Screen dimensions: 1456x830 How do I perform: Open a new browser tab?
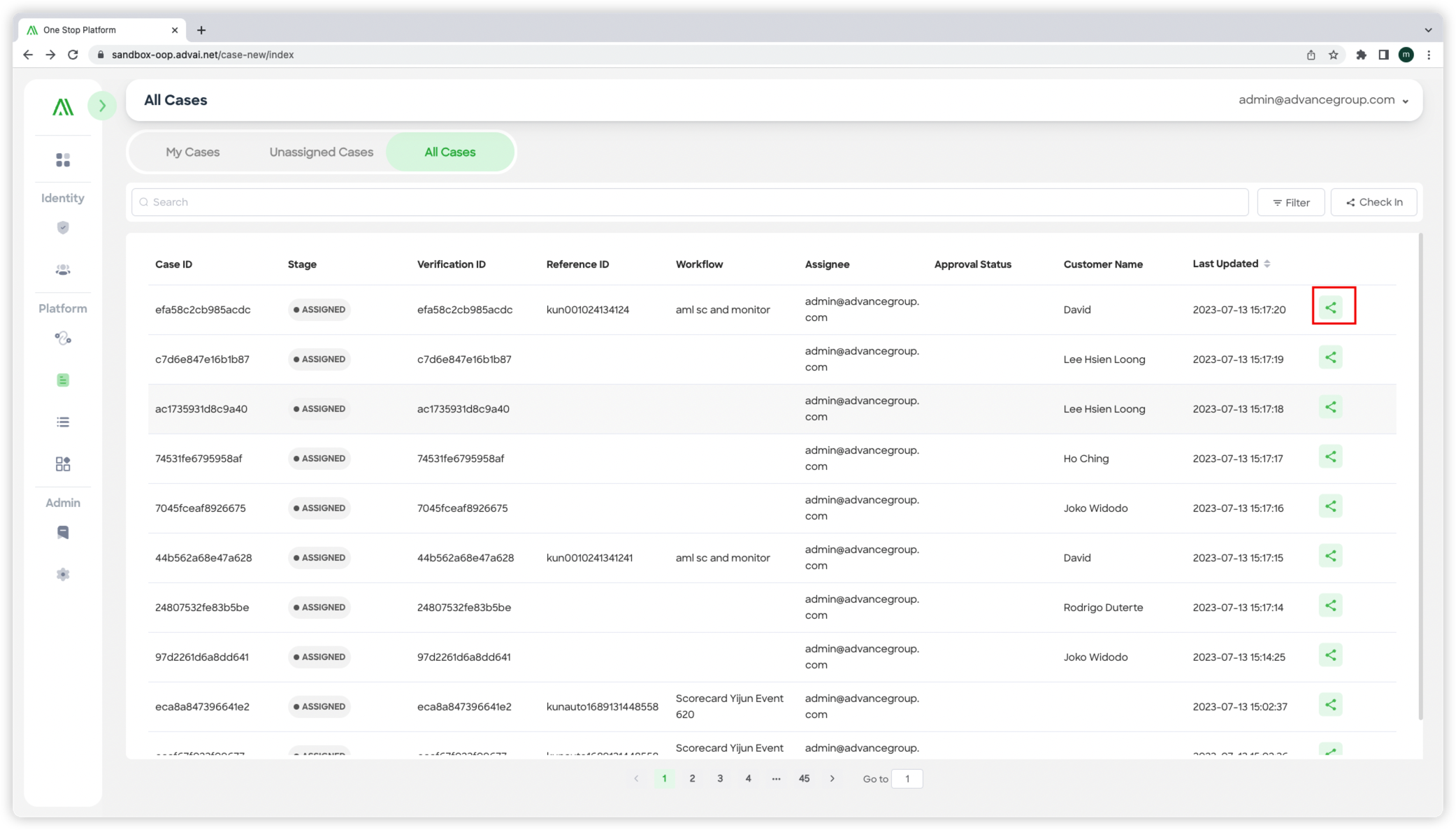201,30
